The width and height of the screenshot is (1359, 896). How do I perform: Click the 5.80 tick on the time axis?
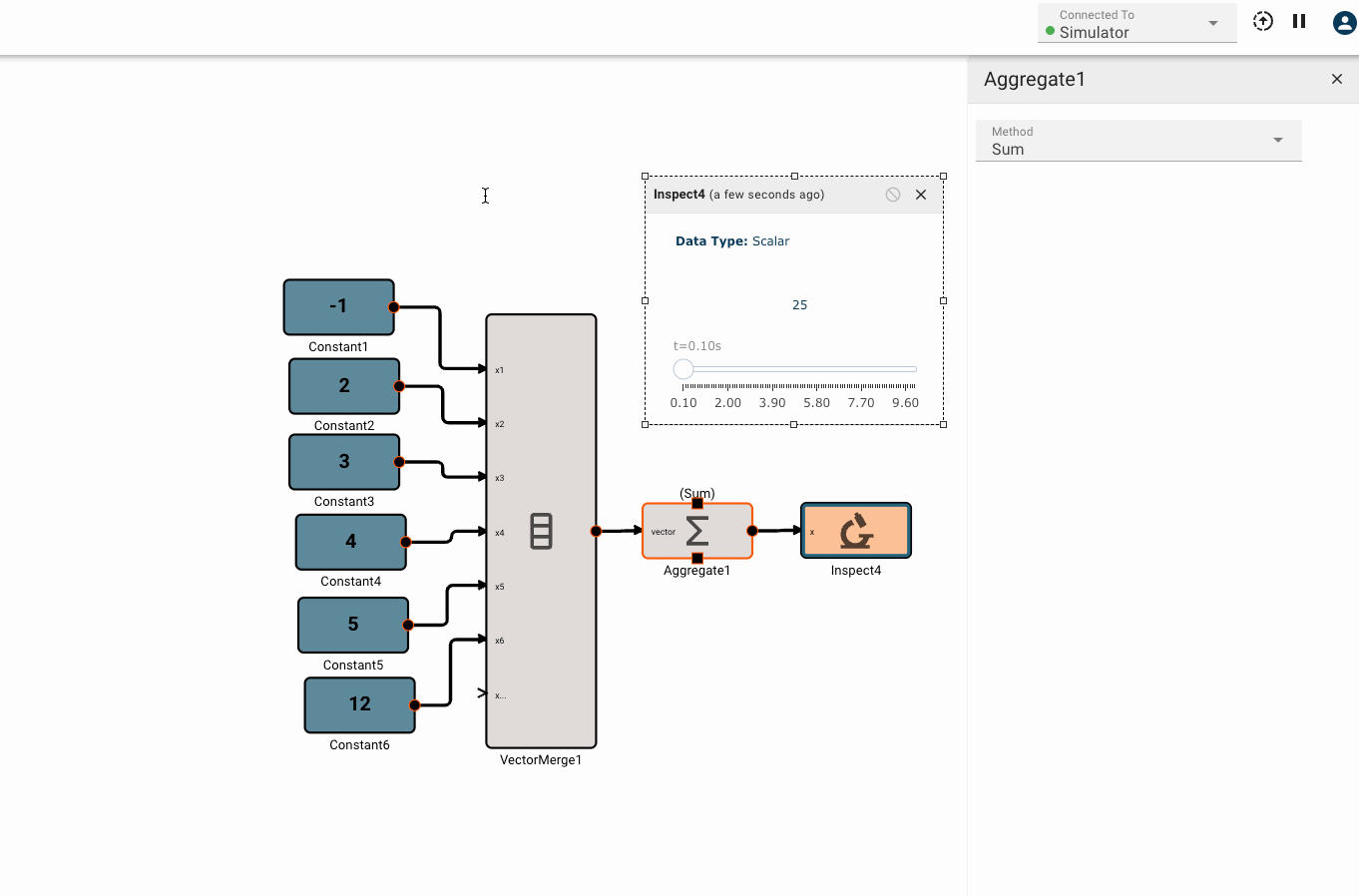pos(816,403)
